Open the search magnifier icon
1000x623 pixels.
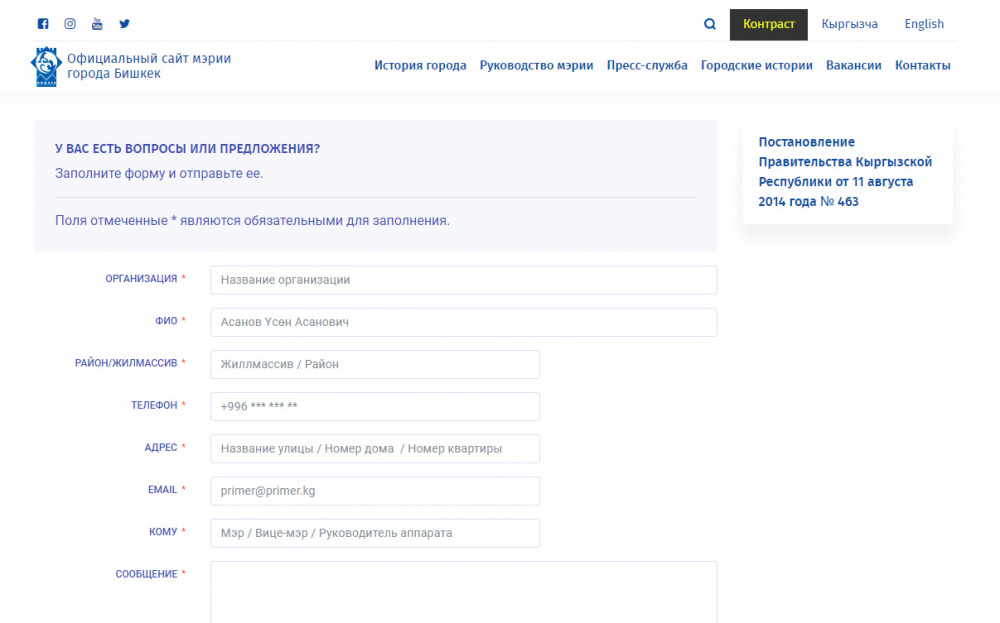[x=709, y=23]
